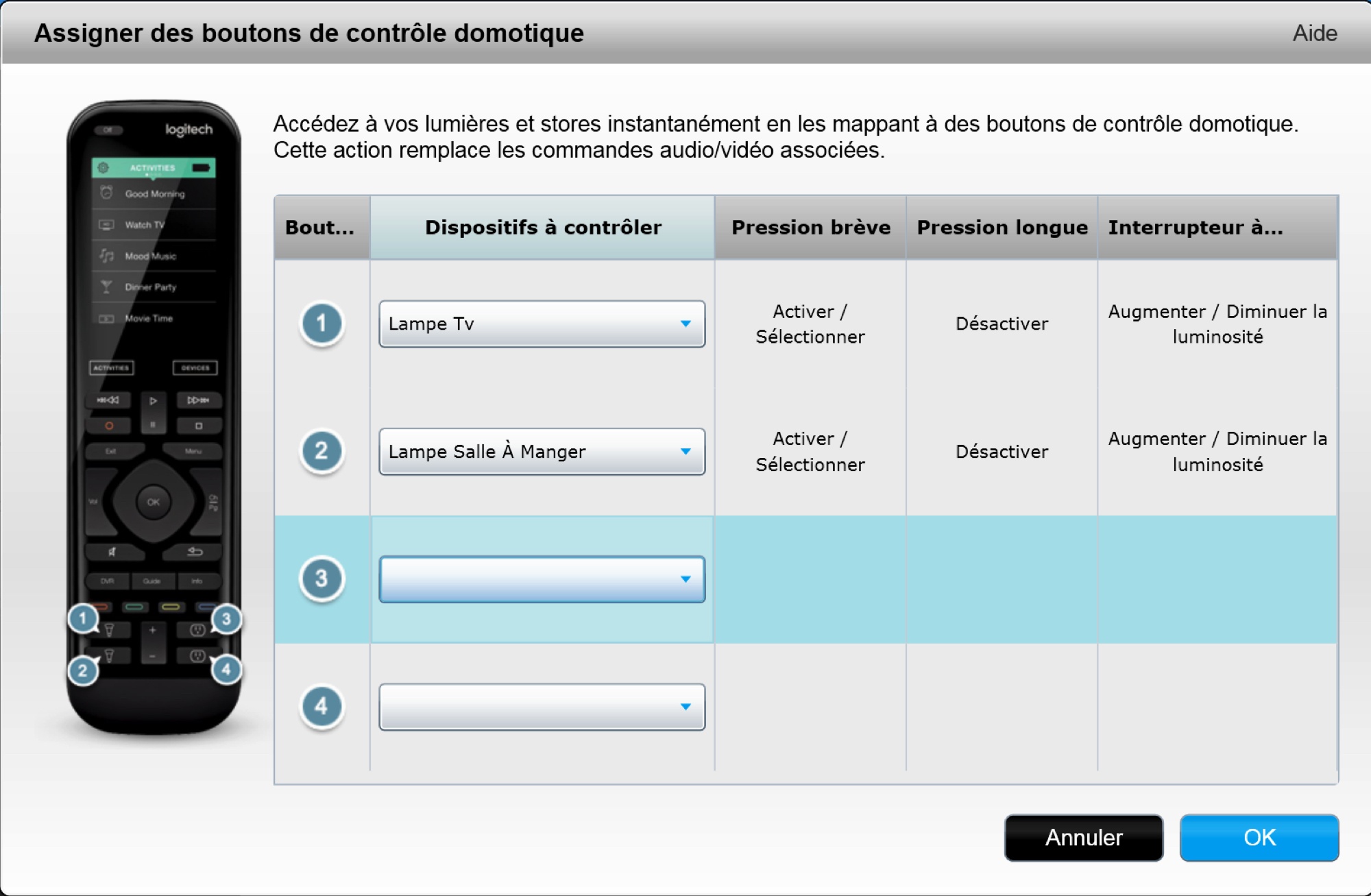Click marker 4 on the remote image

226,669
